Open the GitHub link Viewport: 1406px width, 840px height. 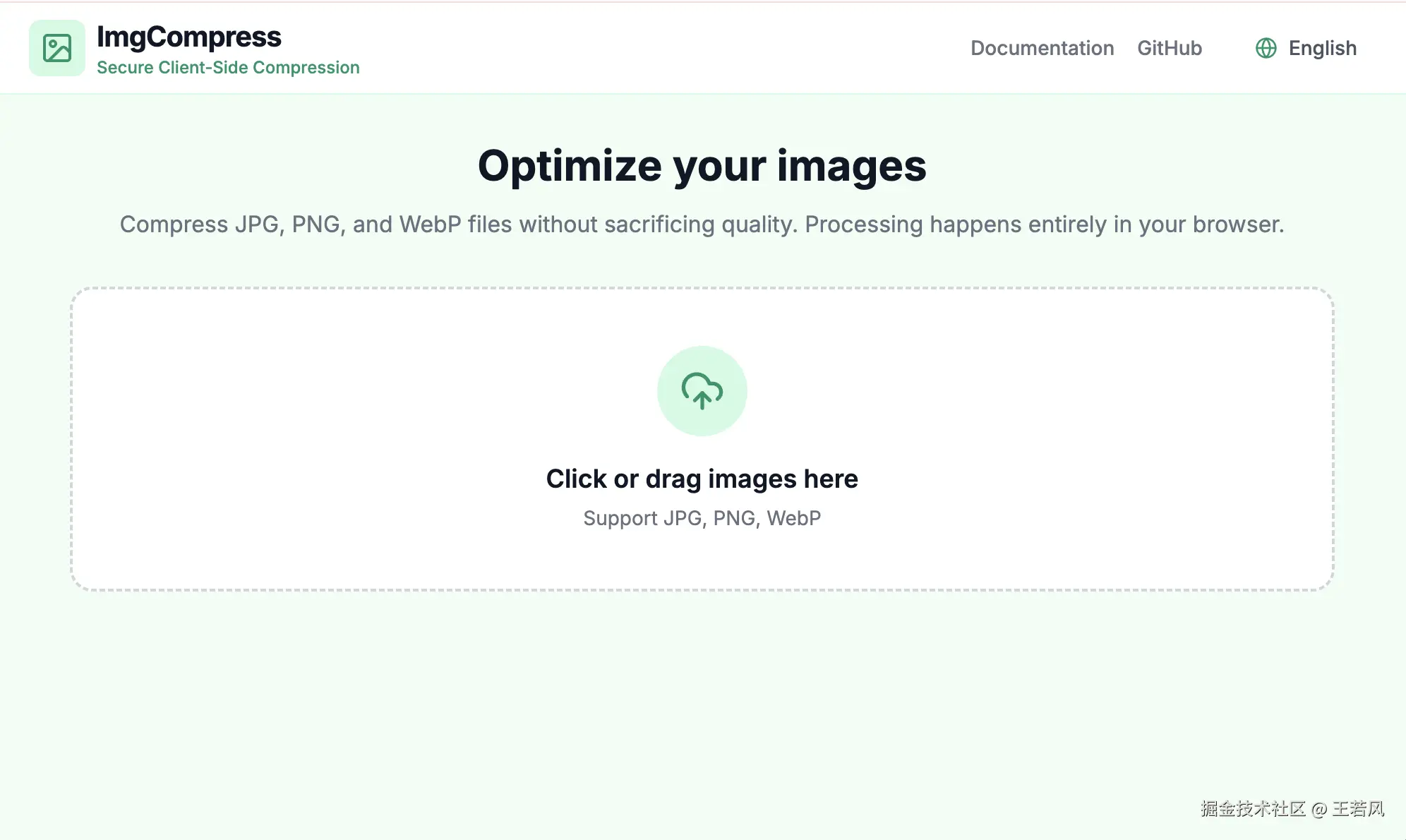pos(1169,48)
